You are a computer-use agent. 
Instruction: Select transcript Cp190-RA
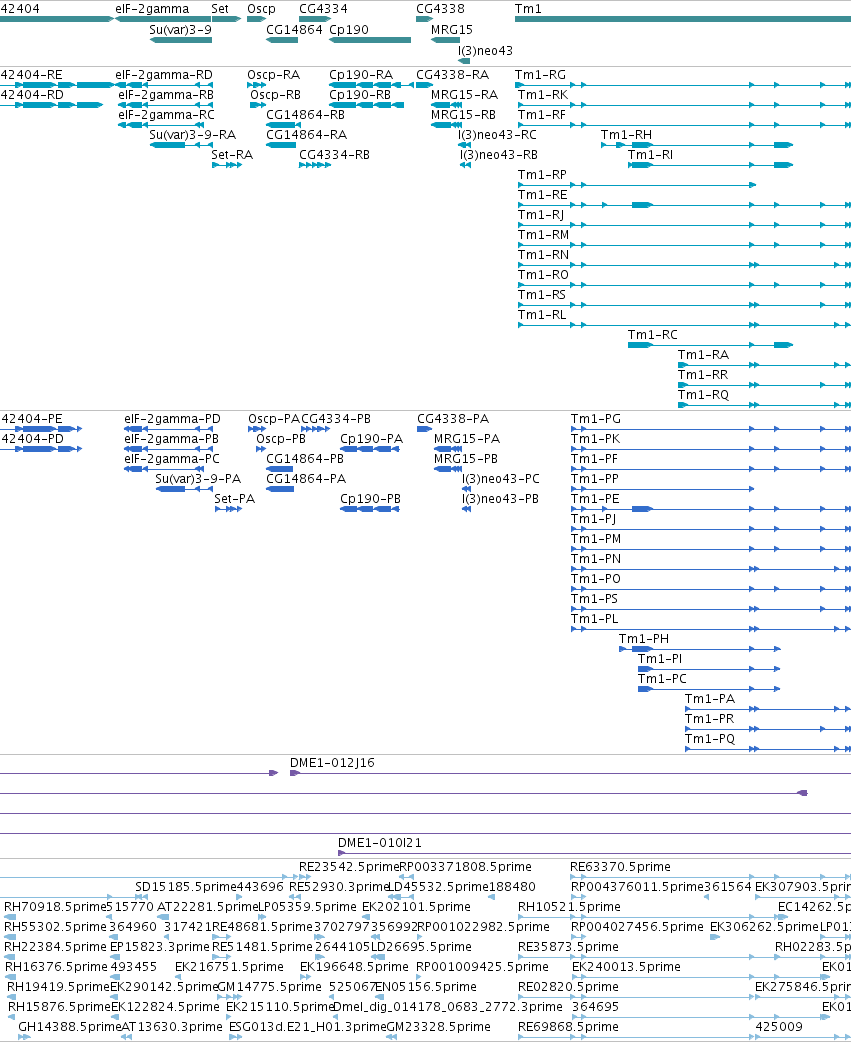tap(361, 74)
